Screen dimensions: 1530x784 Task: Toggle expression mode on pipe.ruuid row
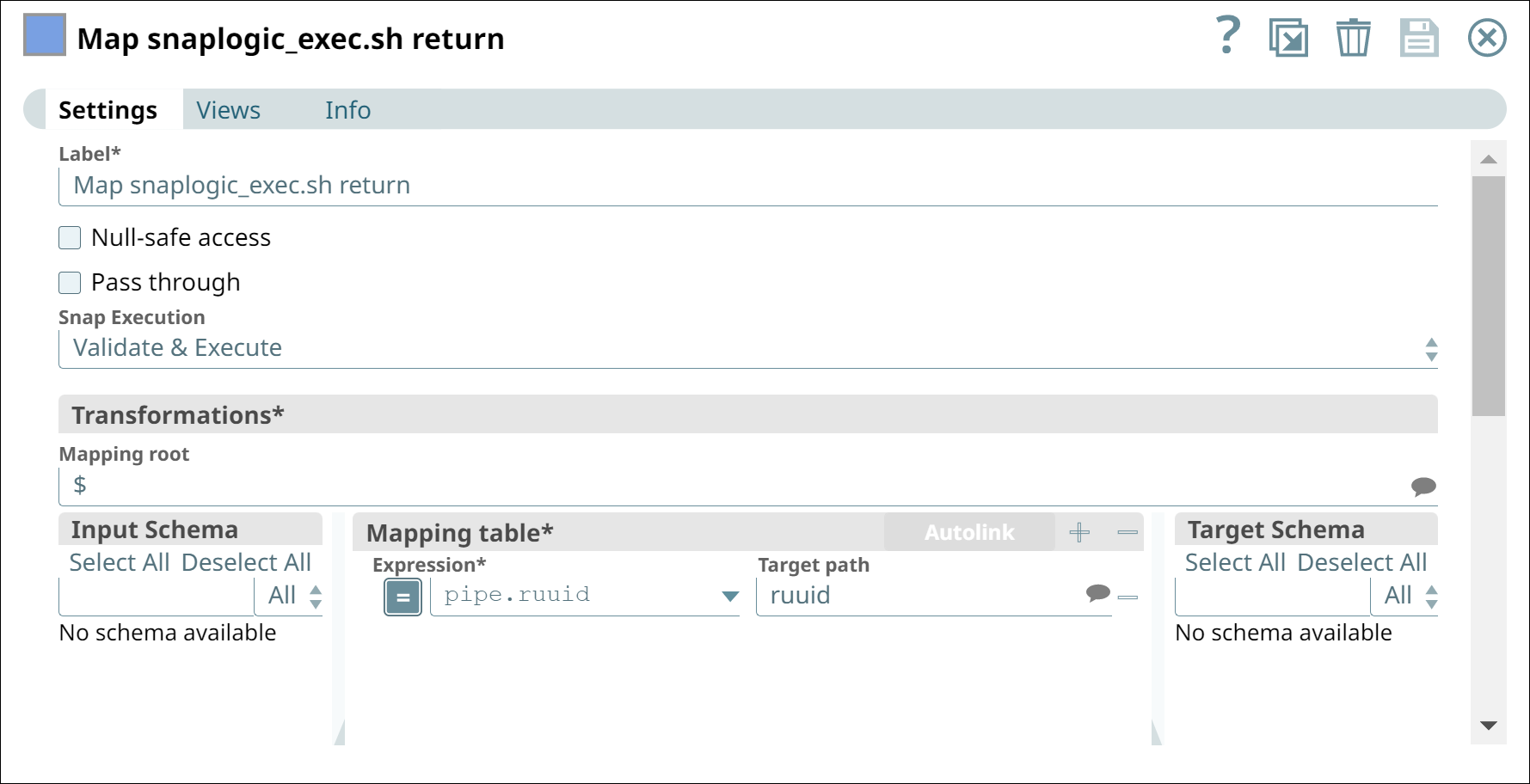click(x=402, y=596)
